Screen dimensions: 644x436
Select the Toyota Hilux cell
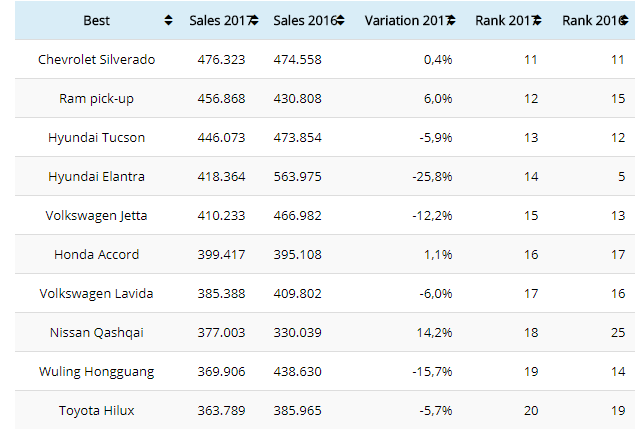97,411
